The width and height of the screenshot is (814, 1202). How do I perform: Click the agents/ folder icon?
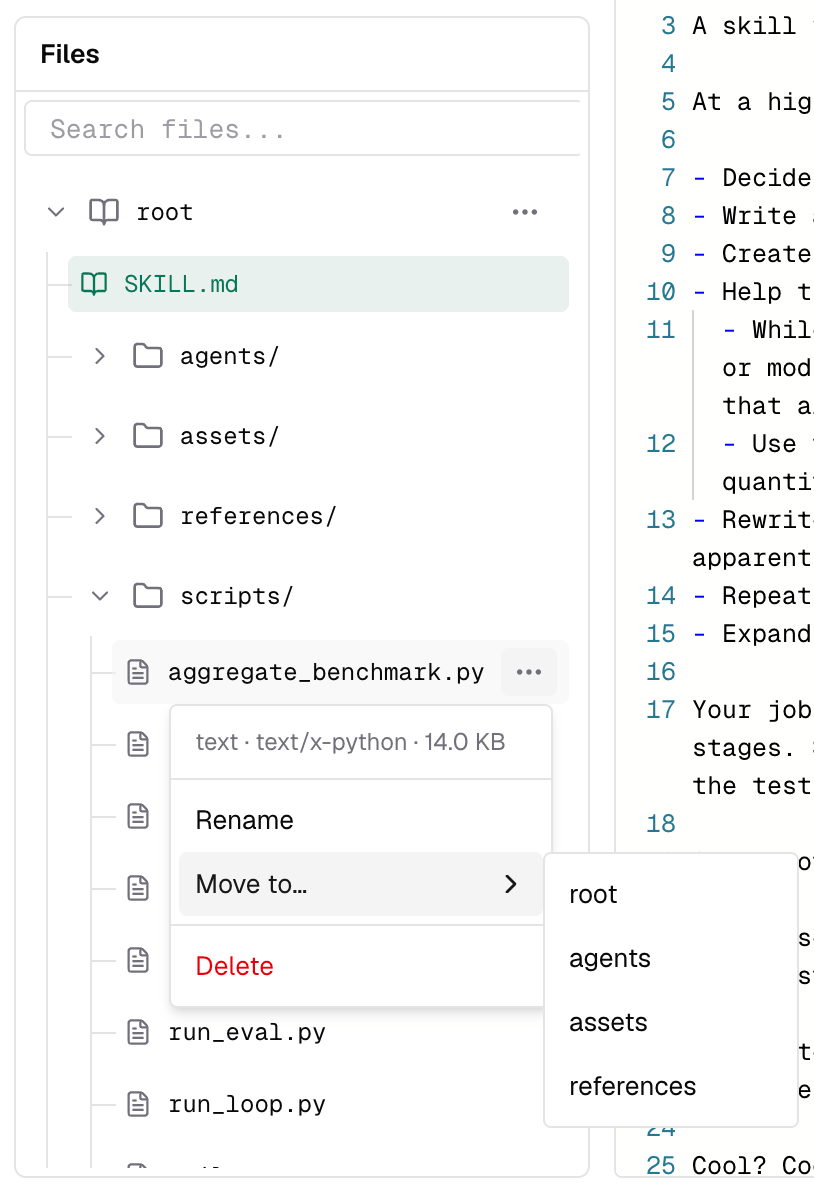pos(148,355)
